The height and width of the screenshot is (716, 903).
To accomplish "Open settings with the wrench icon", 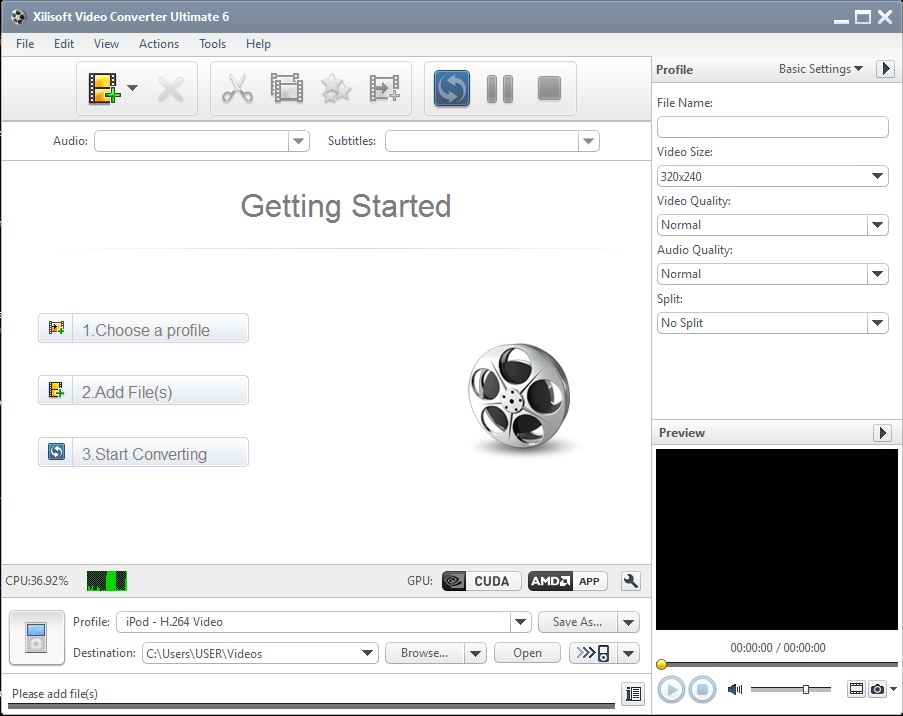I will click(x=630, y=581).
